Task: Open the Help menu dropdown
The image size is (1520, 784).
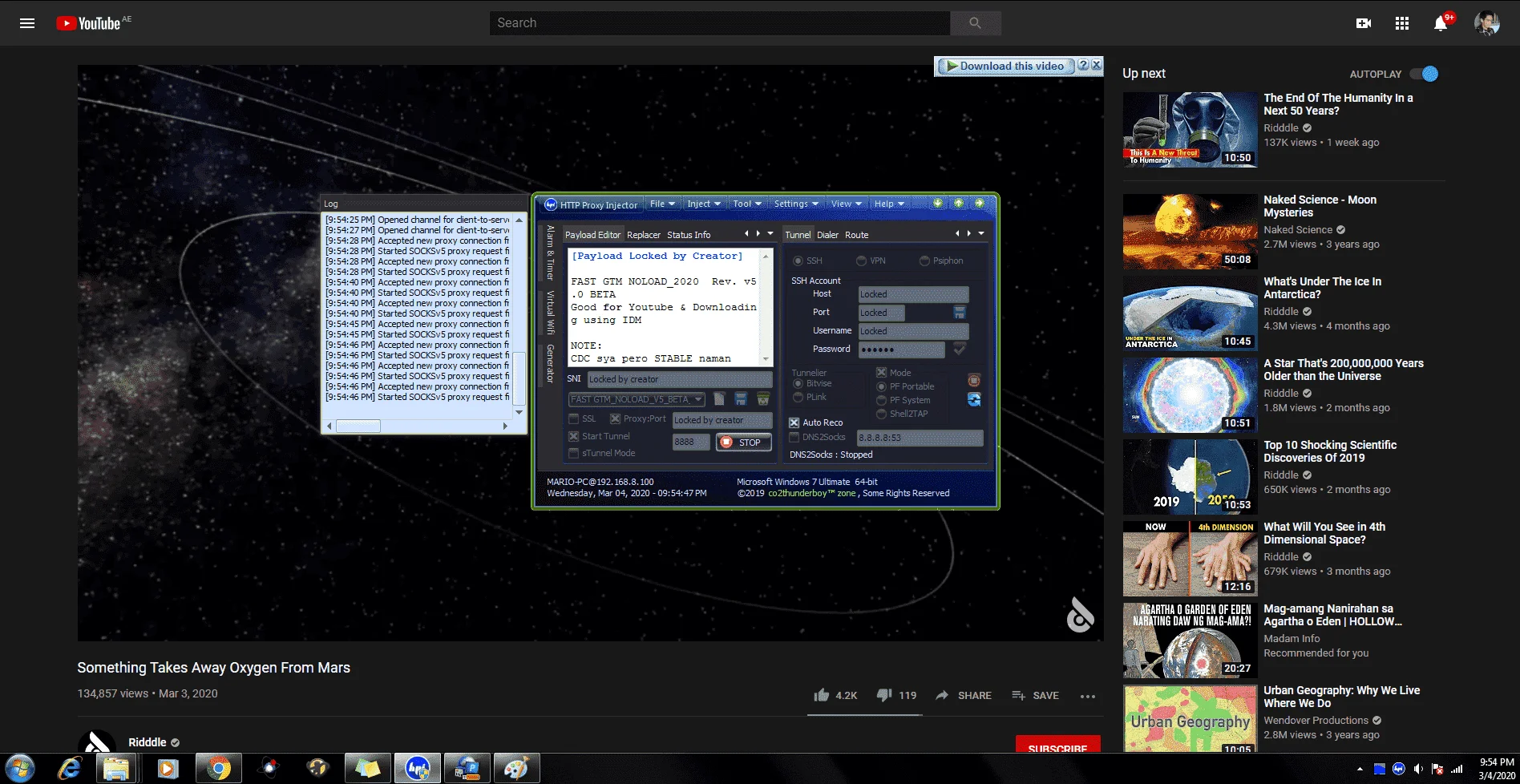Action: [x=889, y=204]
